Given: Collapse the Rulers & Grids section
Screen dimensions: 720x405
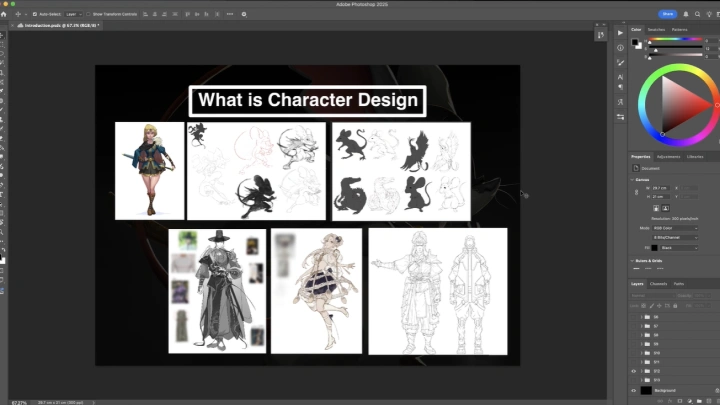Looking at the screenshot, I should pos(632,261).
